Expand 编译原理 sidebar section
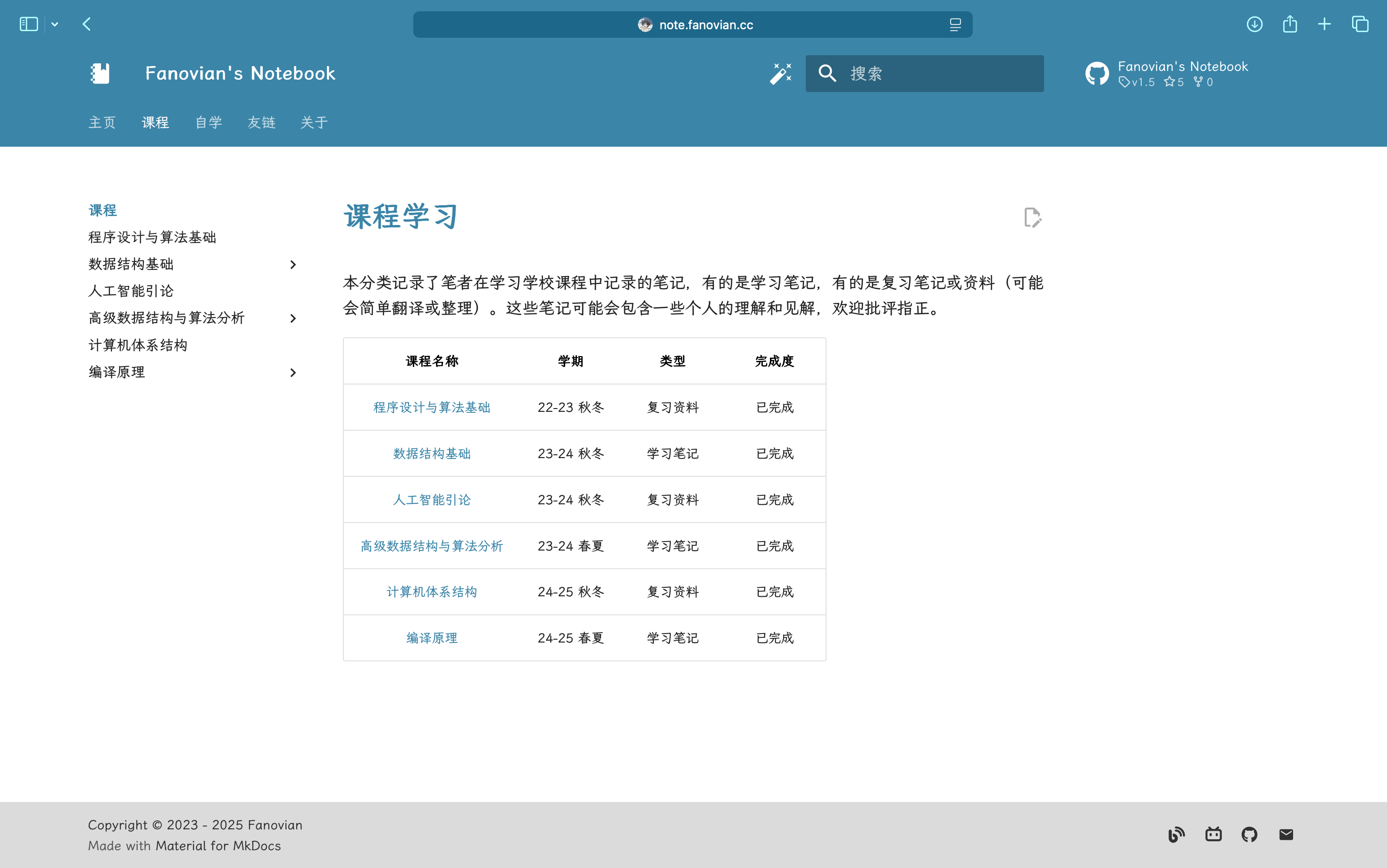This screenshot has width=1387, height=868. click(x=293, y=373)
